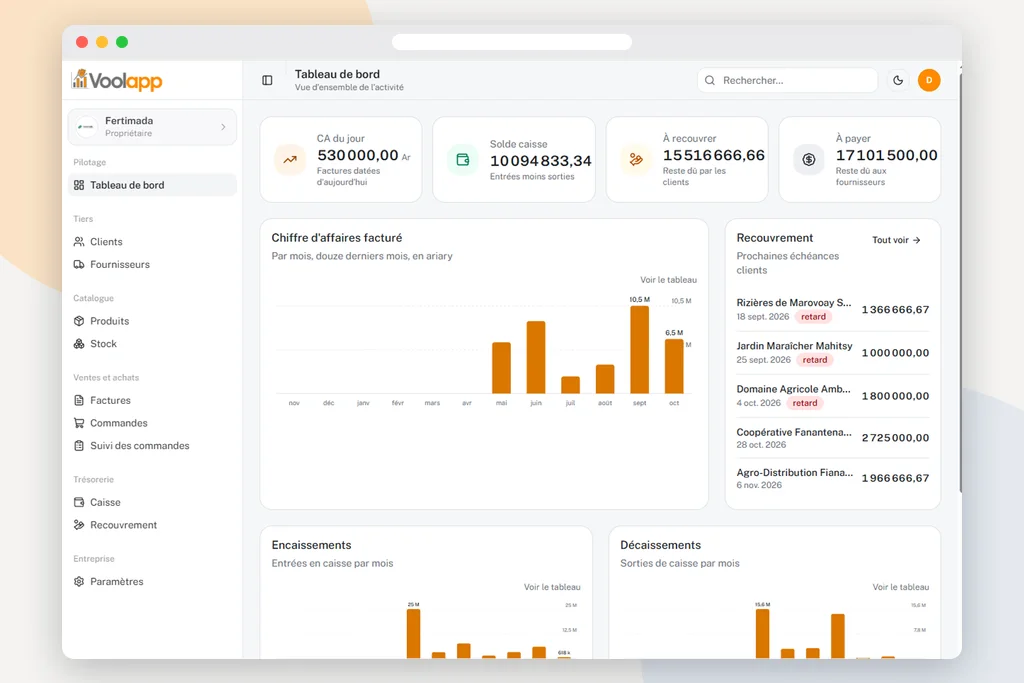Click retard badge next to 25 sept. 2026
Viewport: 1024px width, 683px height.
815,360
